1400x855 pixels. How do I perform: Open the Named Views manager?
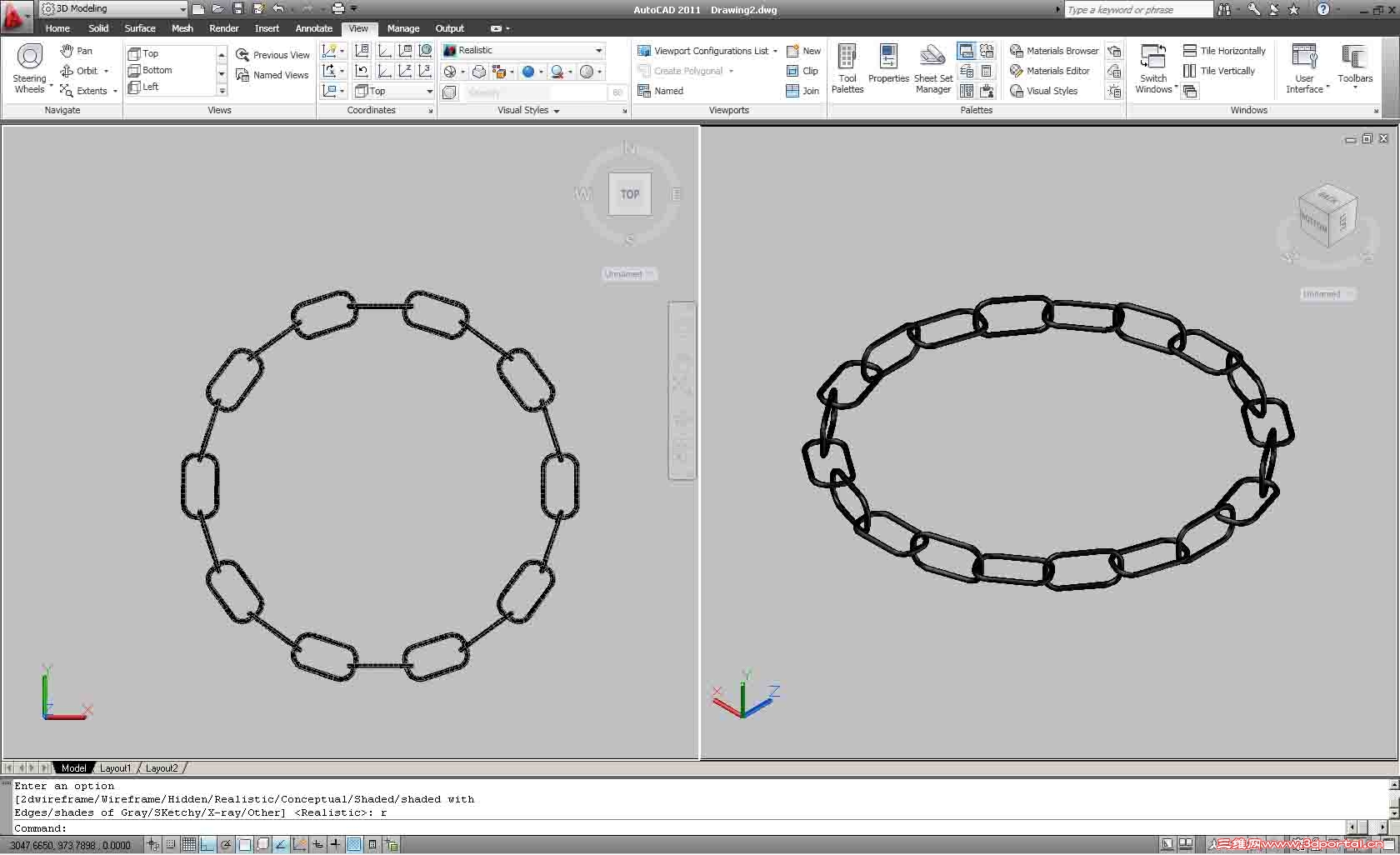[272, 75]
